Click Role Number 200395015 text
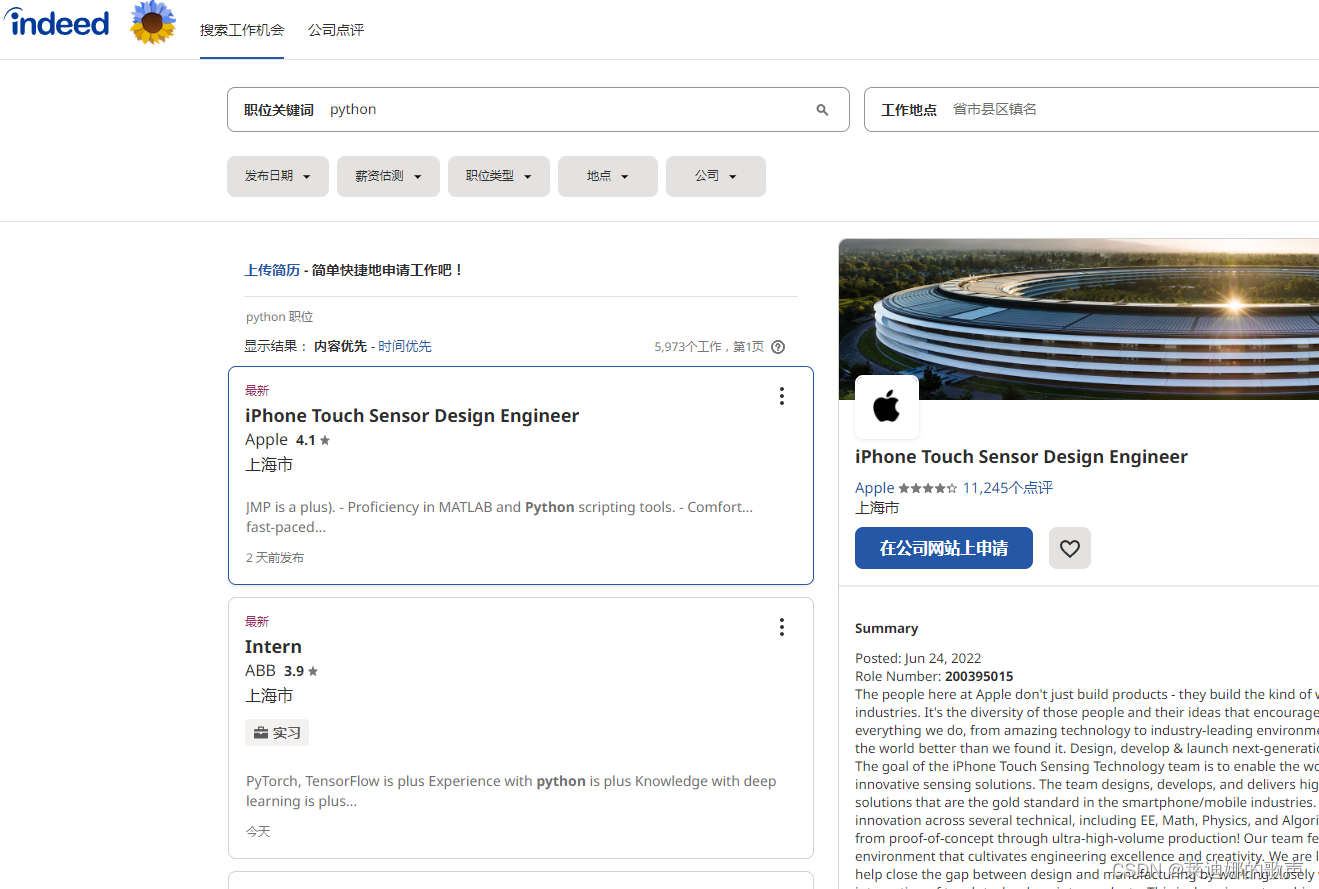Screen dimensions: 1319x889 tap(934, 677)
